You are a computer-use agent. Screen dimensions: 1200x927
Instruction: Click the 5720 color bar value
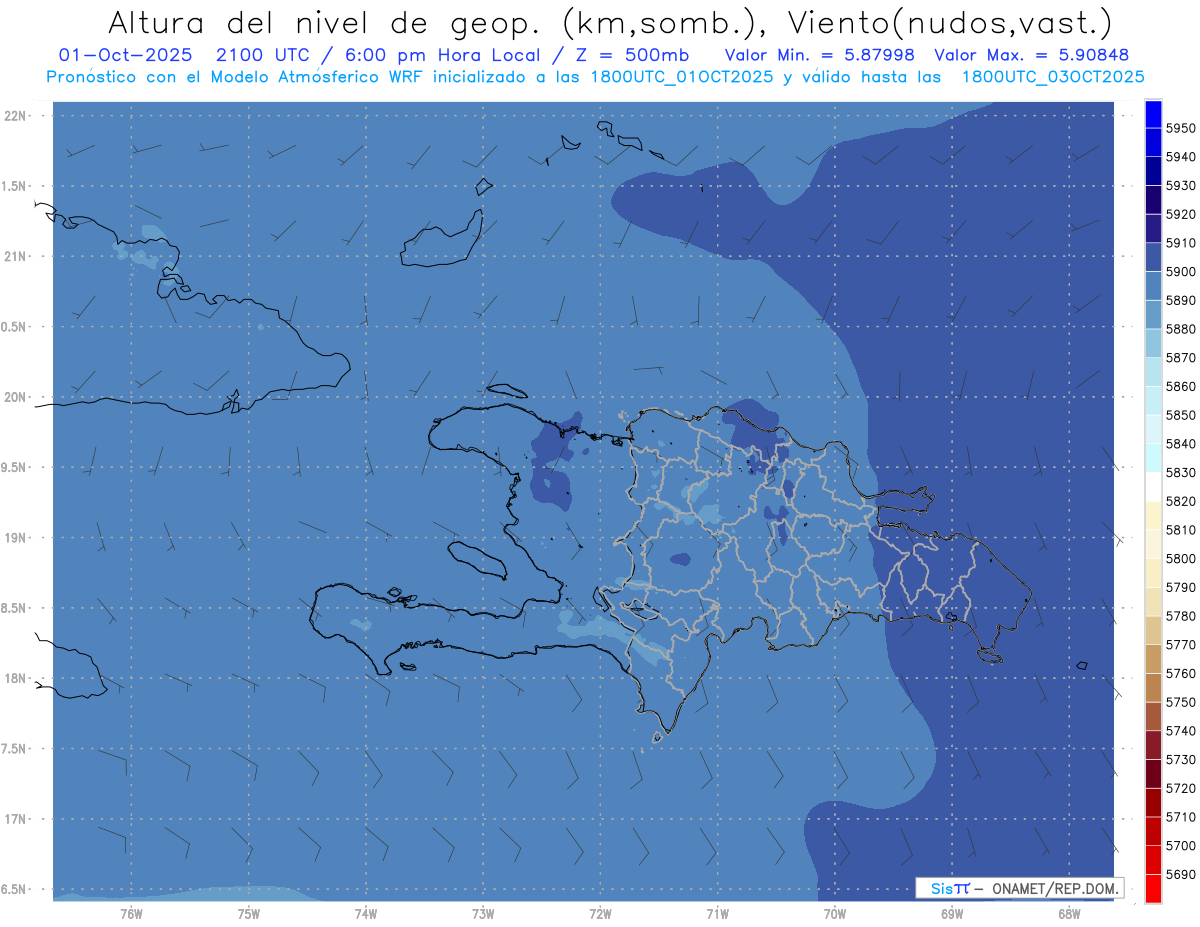pos(1180,788)
